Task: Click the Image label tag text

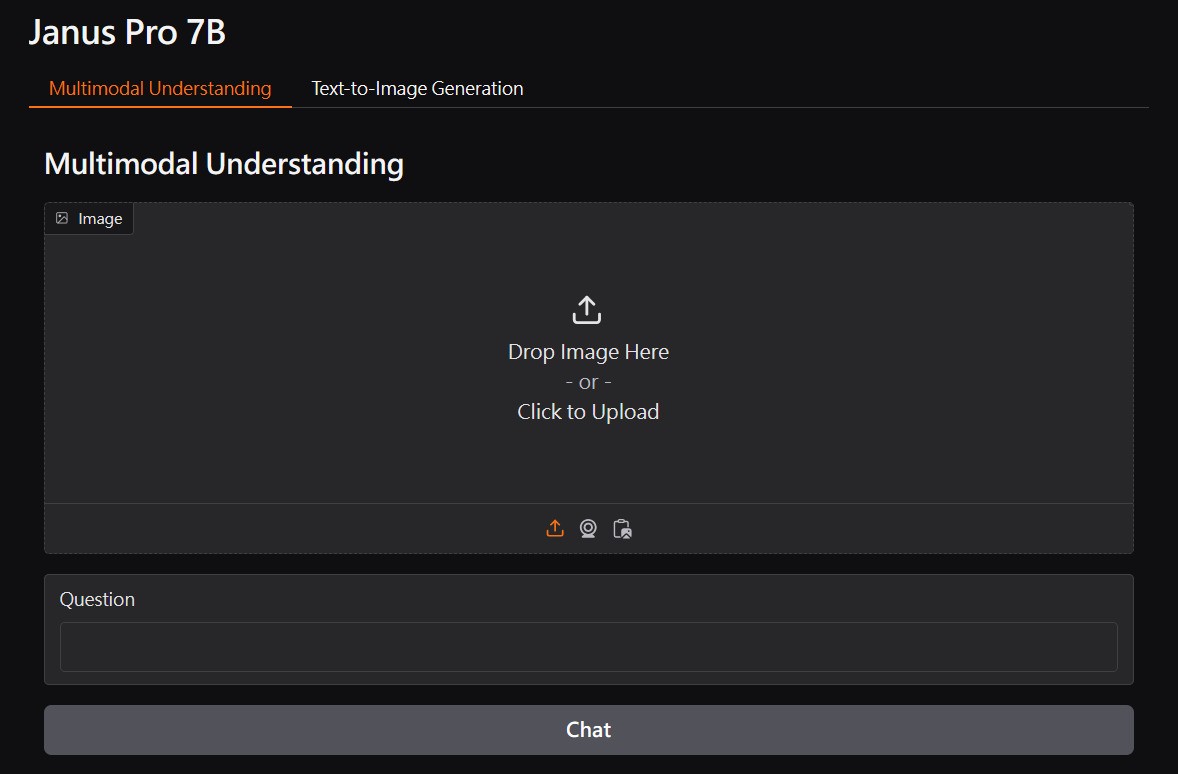Action: coord(100,219)
